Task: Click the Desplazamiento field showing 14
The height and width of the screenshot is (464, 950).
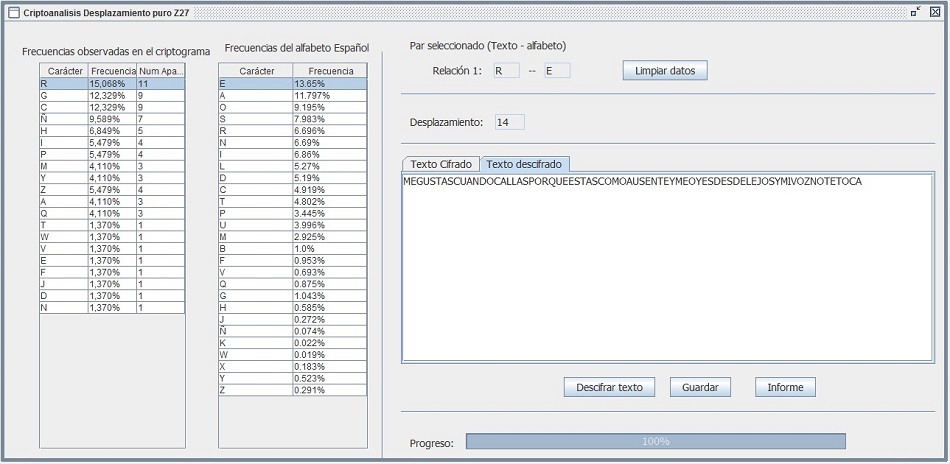Action: (x=509, y=122)
